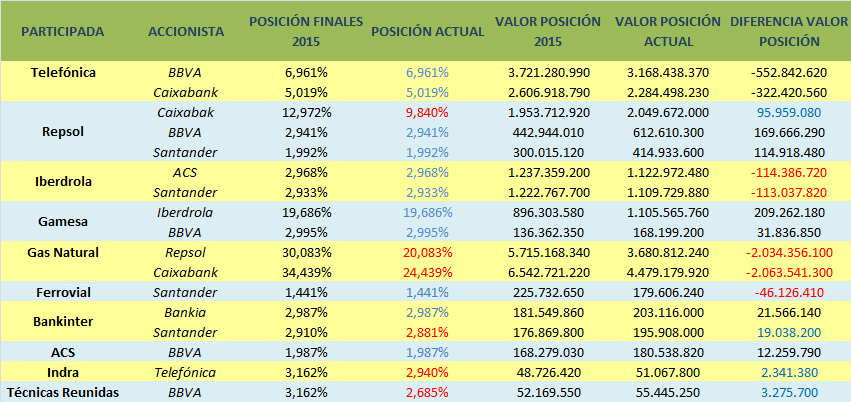The image size is (851, 402).
Task: Select the Repsol participada cell
Action: tap(62, 131)
